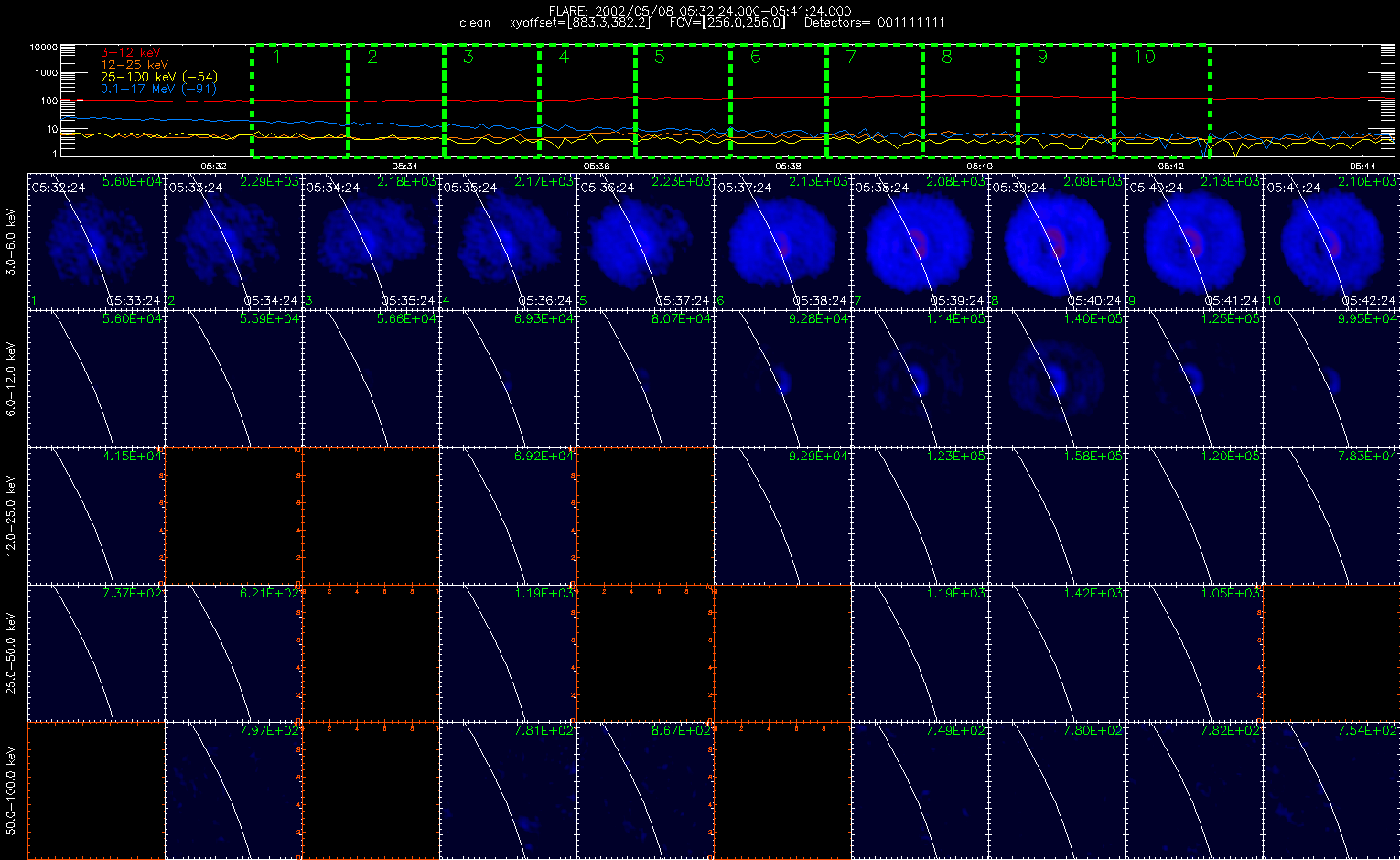Click the Detectors= 001111111 header text

point(875,23)
